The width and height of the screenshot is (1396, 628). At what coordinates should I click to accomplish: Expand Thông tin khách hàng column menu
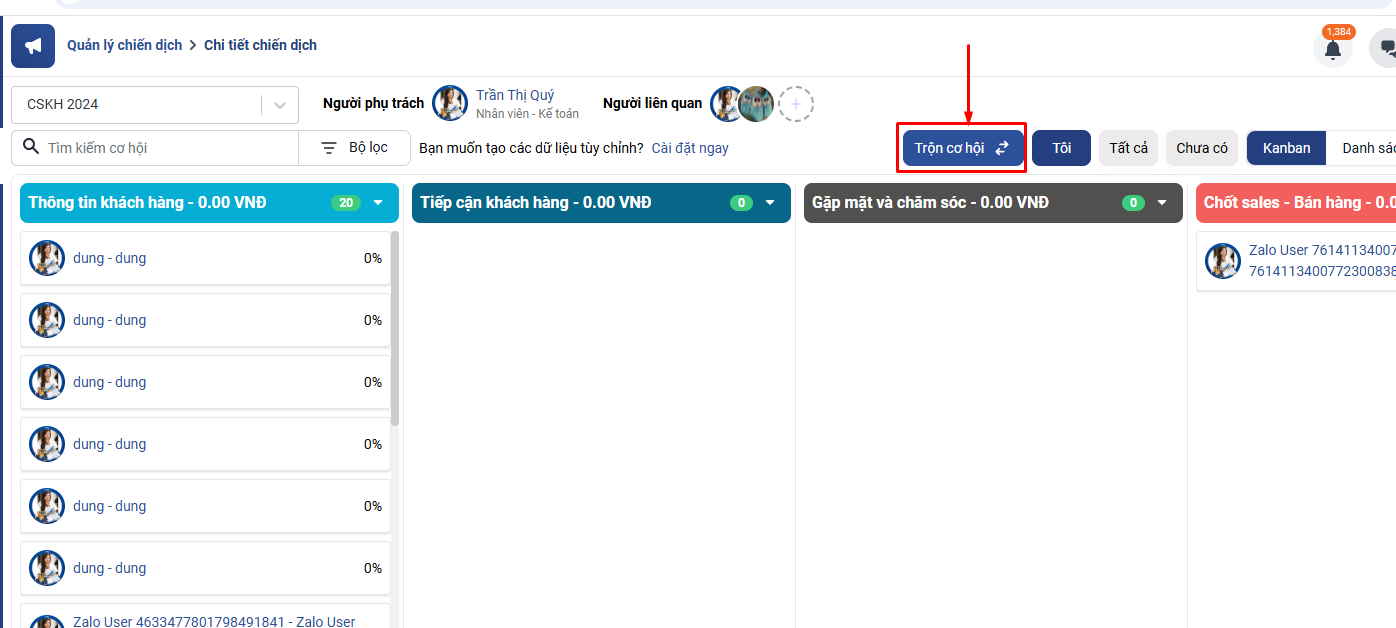[378, 203]
